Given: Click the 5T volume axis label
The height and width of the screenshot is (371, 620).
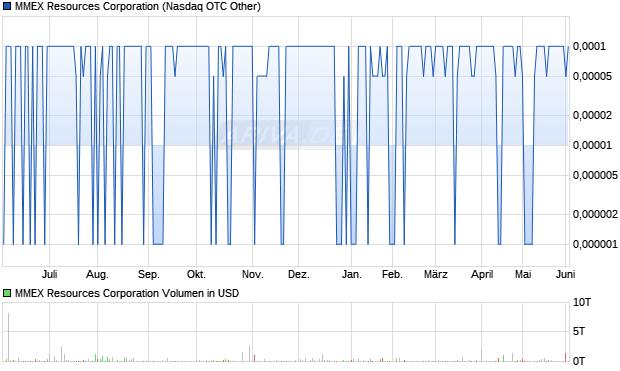Looking at the screenshot, I should (579, 331).
